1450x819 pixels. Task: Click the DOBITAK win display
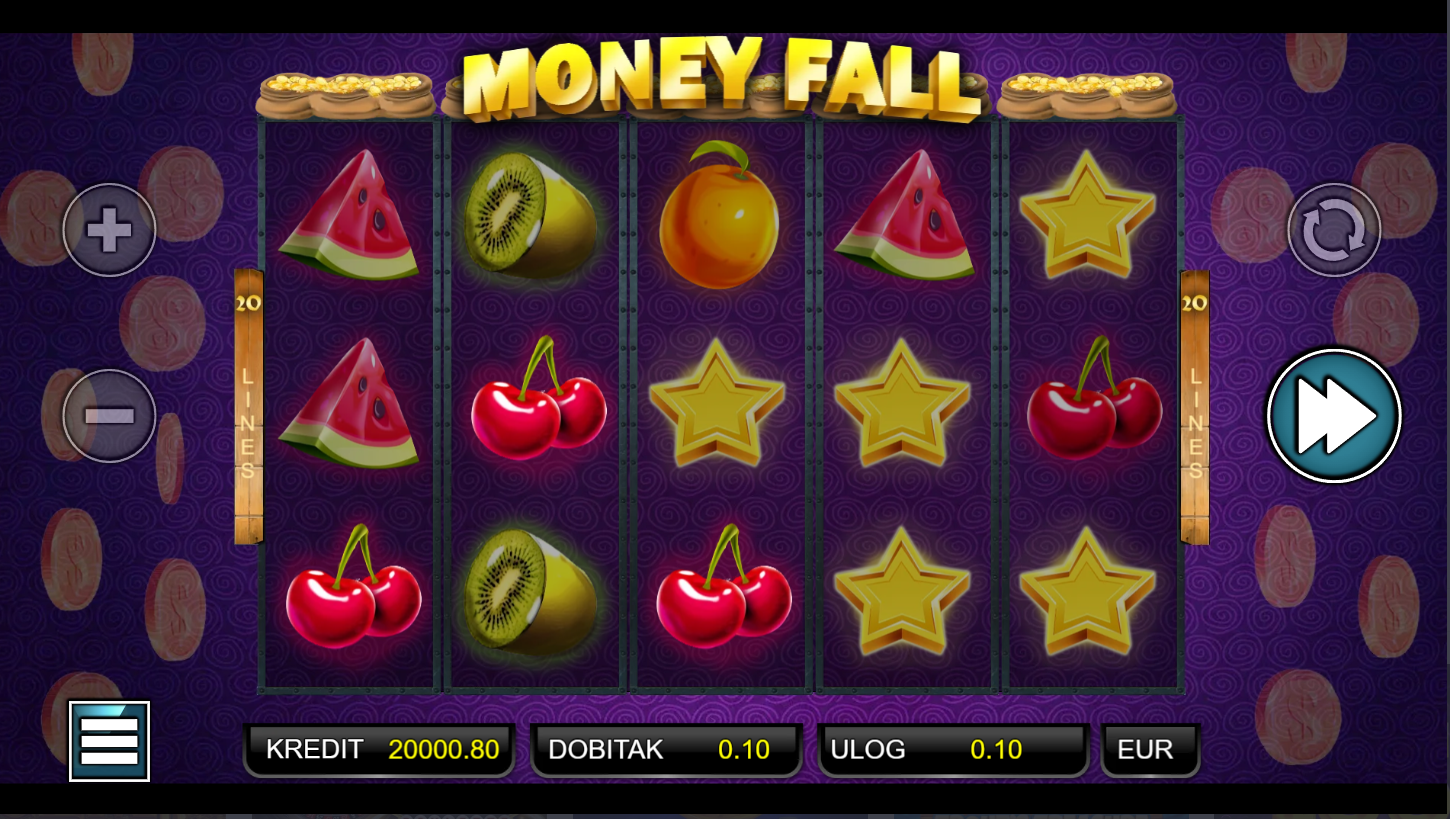[x=666, y=750]
